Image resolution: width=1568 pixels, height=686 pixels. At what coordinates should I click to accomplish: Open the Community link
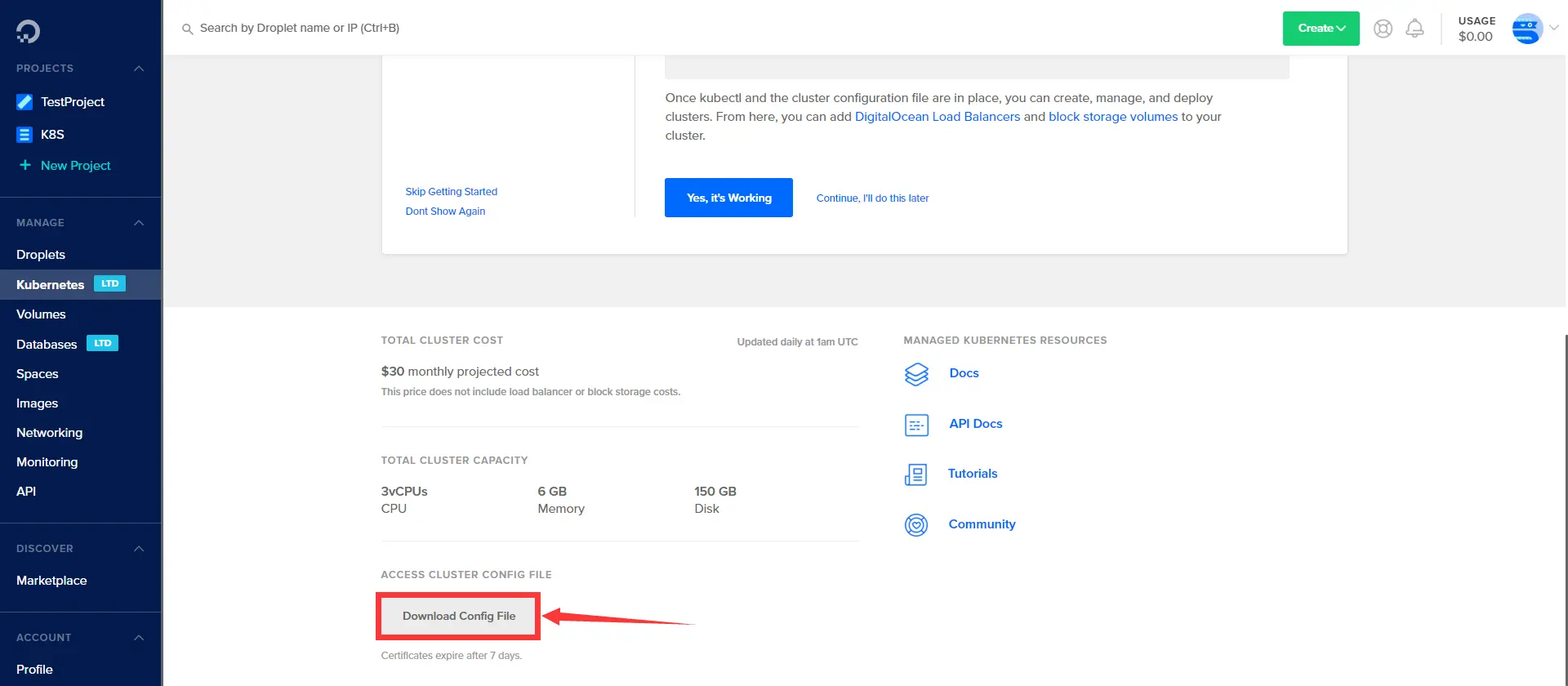point(982,524)
